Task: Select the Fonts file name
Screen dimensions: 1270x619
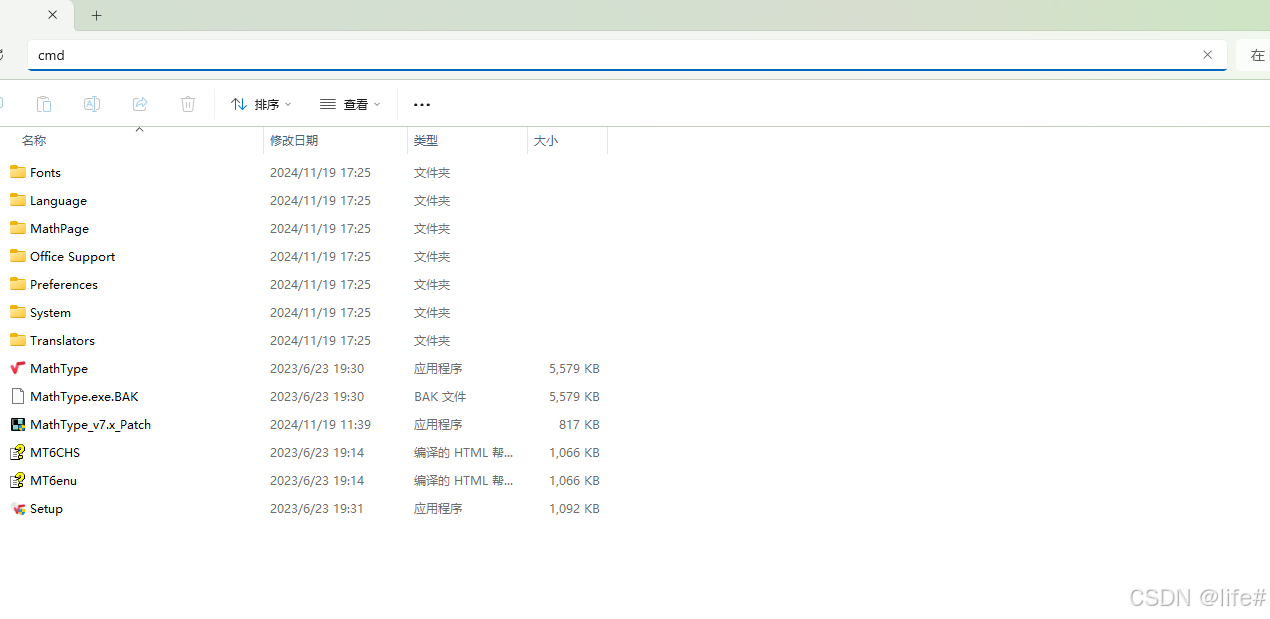Action: coord(45,173)
